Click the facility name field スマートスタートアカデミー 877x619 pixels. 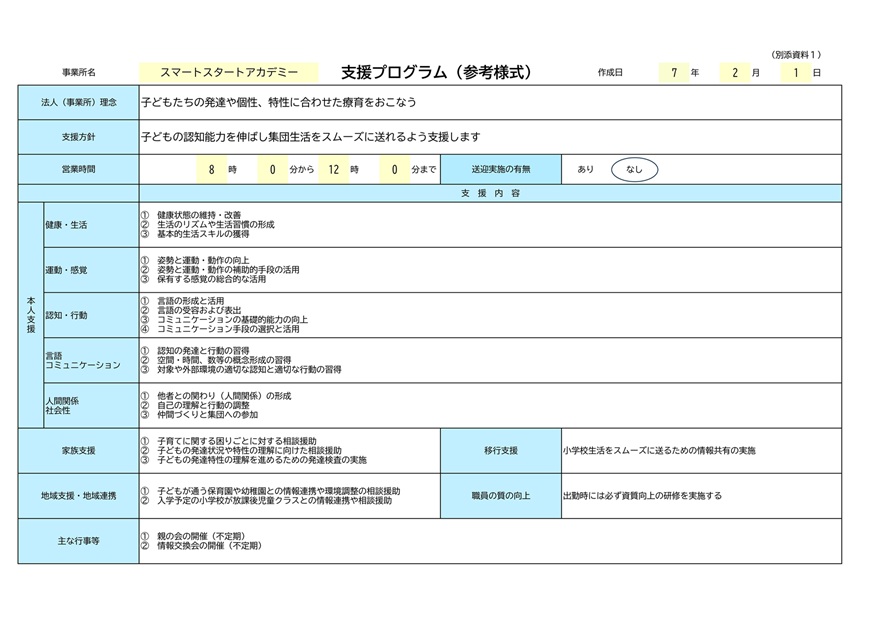[229, 73]
